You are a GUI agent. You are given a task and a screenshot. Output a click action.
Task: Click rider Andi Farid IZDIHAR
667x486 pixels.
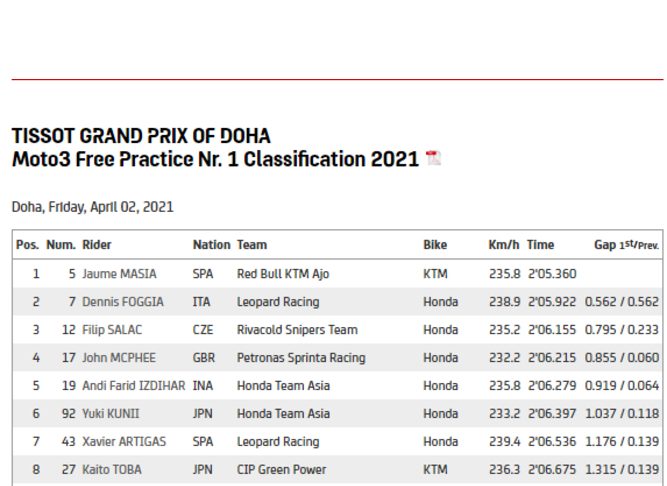134,386
